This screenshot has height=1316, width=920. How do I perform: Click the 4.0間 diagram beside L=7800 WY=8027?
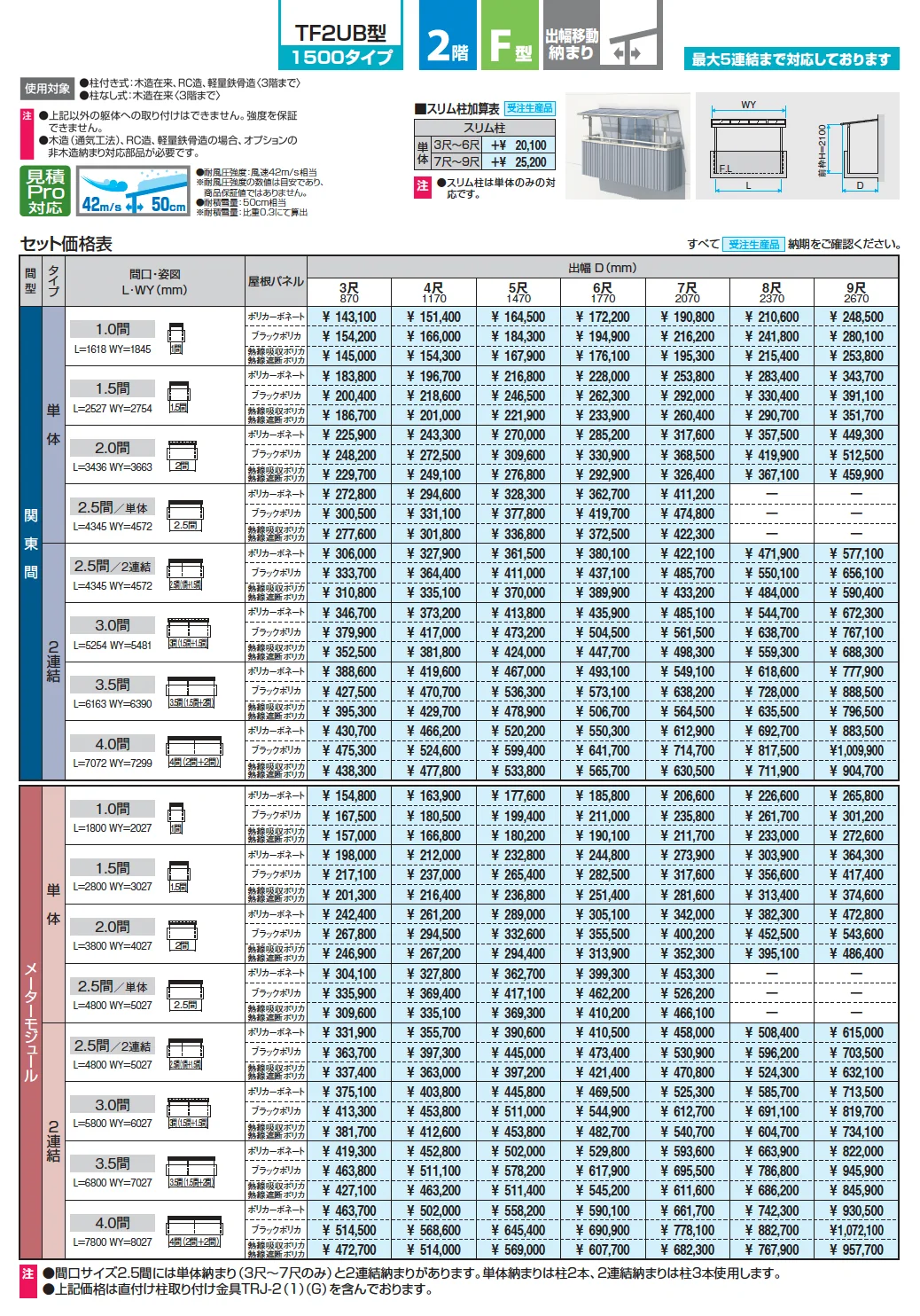tap(195, 1232)
